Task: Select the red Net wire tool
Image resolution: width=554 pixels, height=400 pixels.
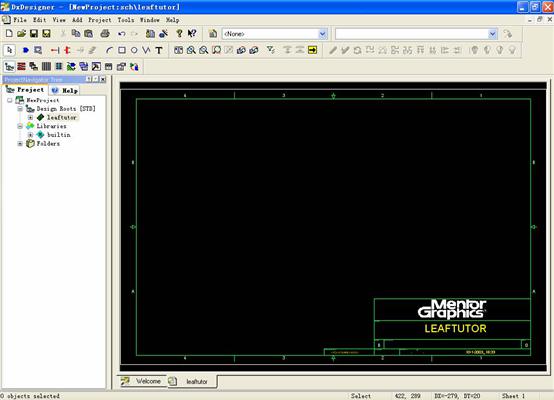Action: click(x=55, y=50)
